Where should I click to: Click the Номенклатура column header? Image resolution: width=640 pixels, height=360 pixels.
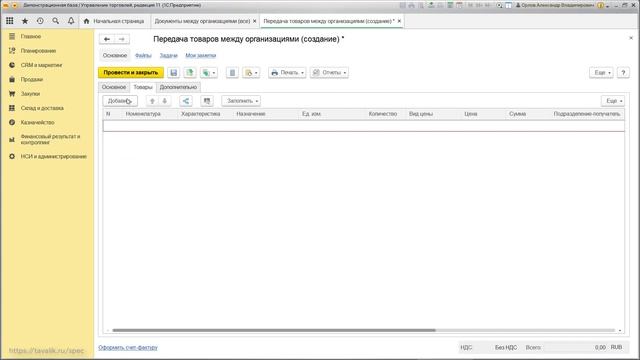coord(143,114)
